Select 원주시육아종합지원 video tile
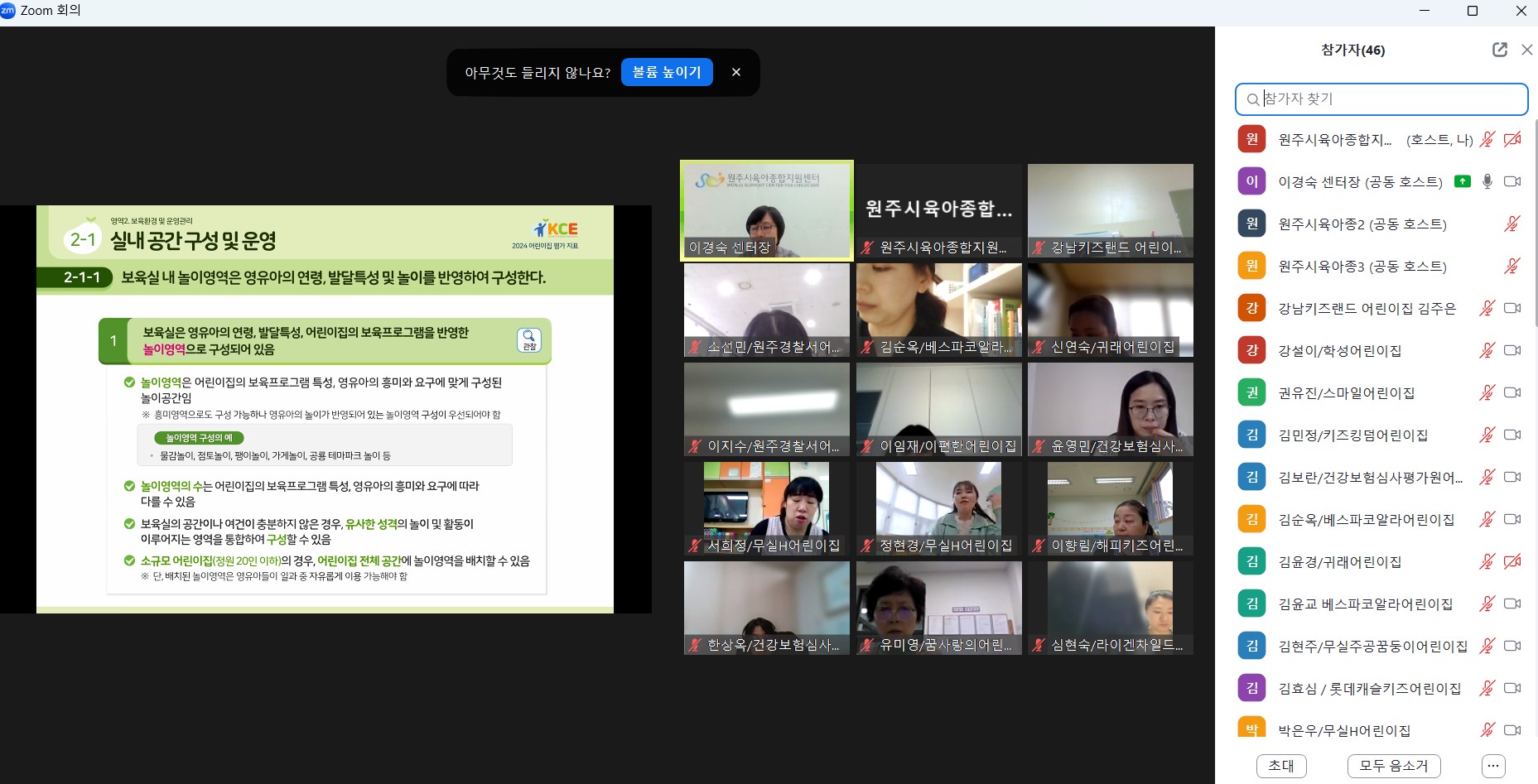This screenshot has width=1538, height=784. click(938, 210)
